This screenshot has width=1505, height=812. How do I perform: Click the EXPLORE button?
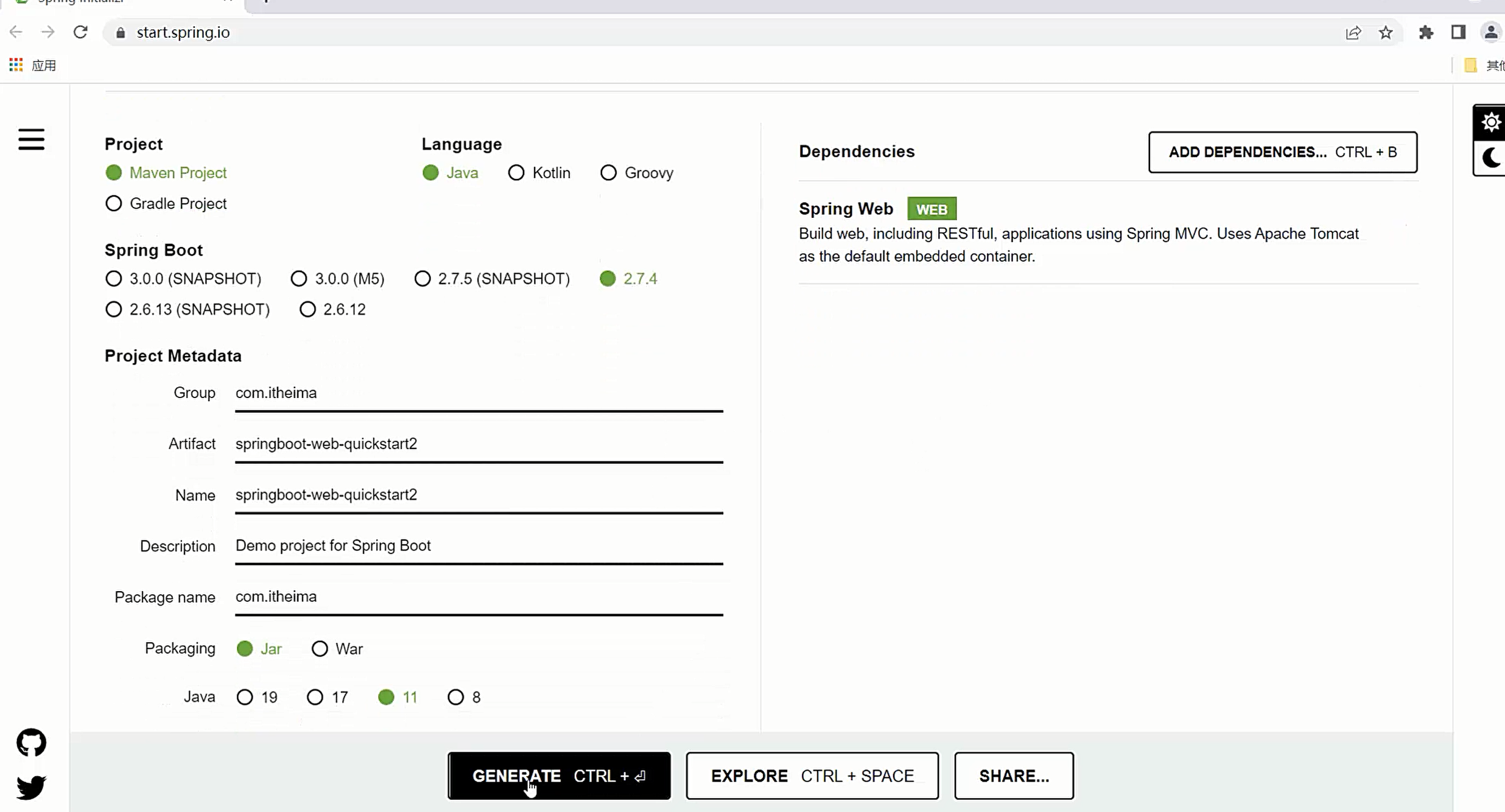(812, 775)
